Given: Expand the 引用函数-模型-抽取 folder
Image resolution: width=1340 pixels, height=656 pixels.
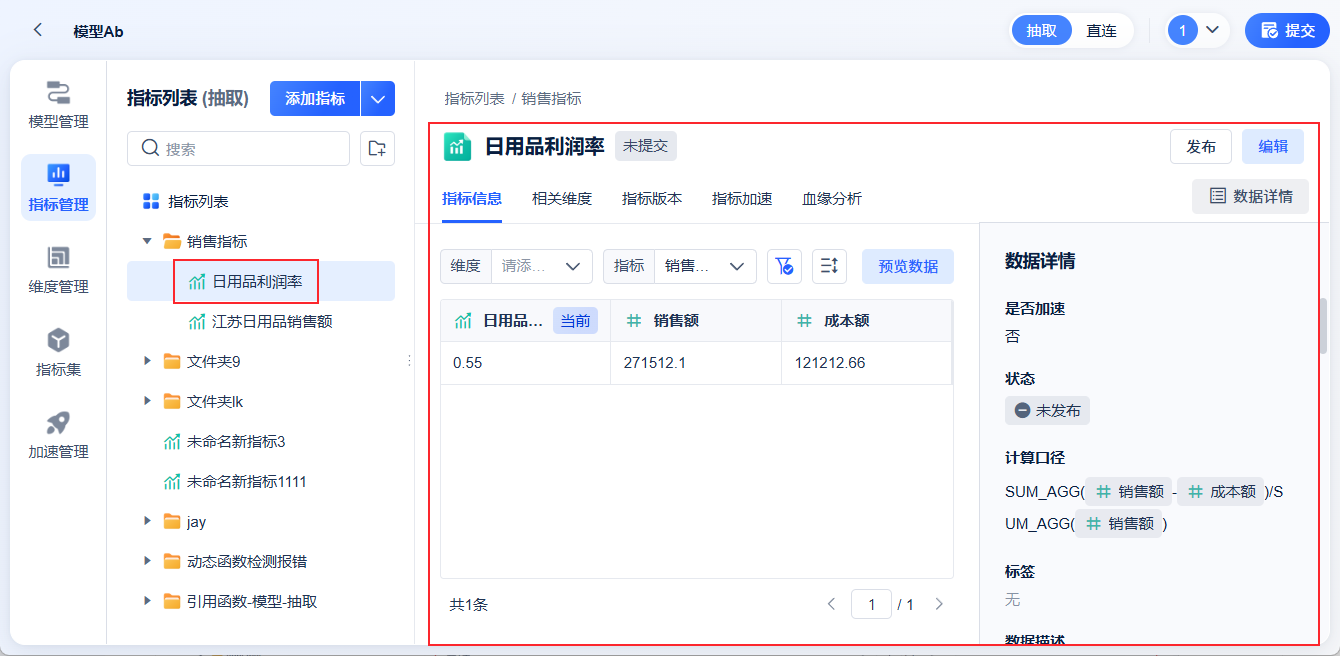Looking at the screenshot, I should (147, 601).
